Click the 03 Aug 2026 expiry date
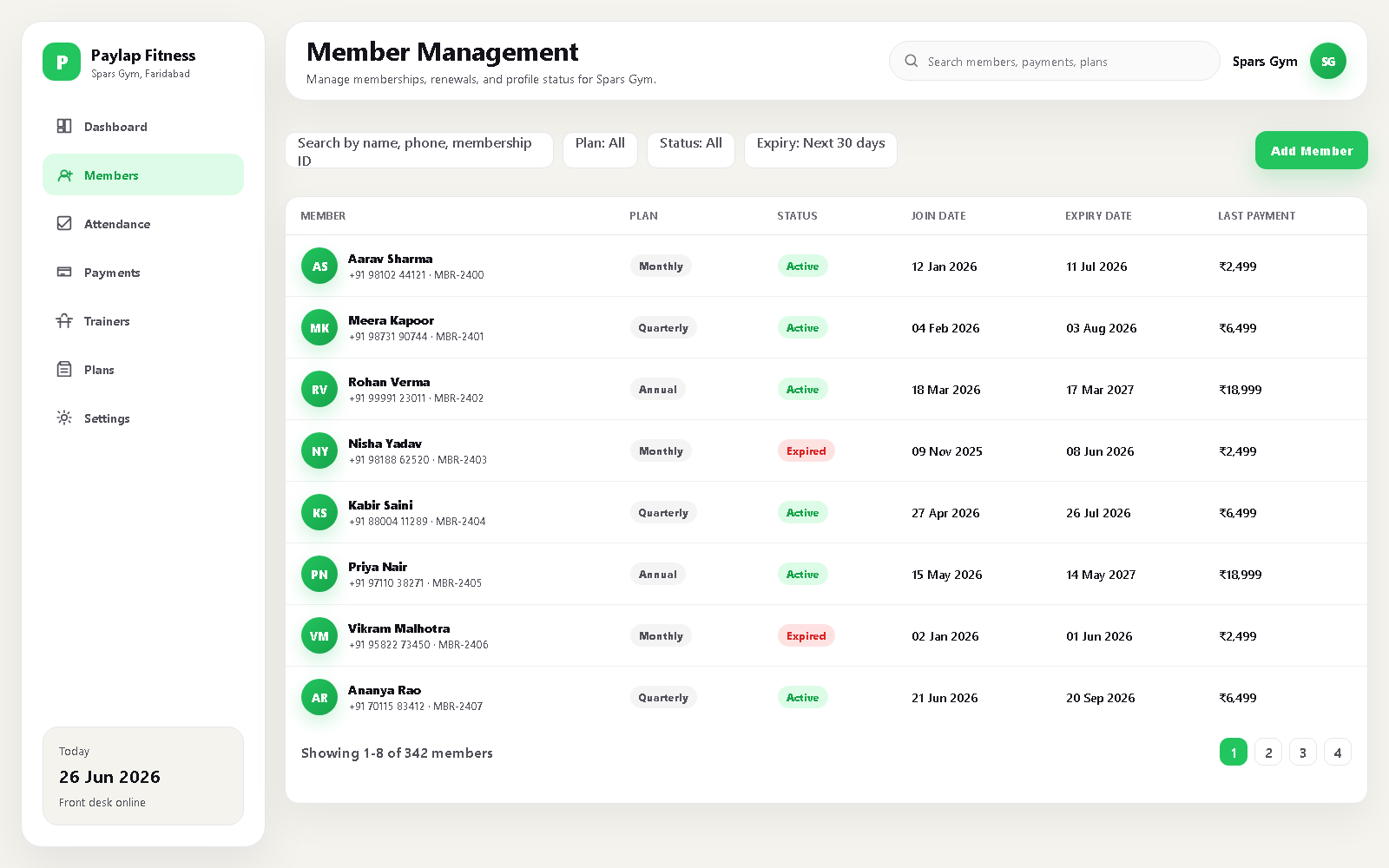Viewport: 1389px width, 868px height. coord(1102,328)
